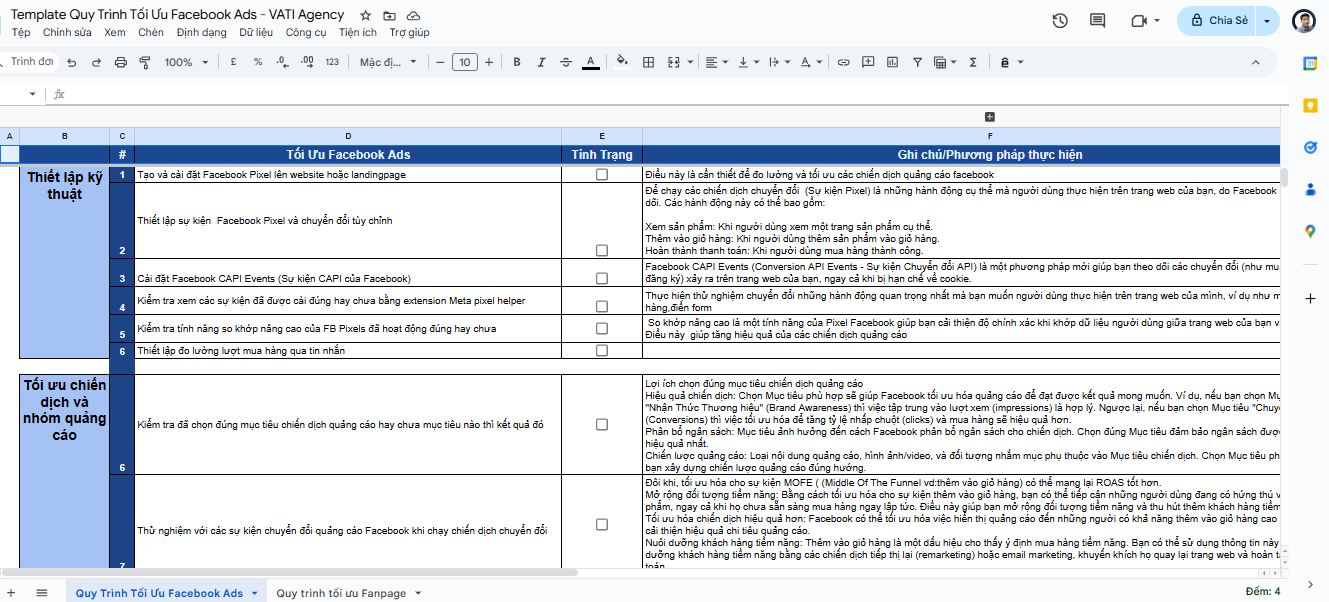The image size is (1329, 602).
Task: Activate the paint format tool
Action: (x=145, y=62)
